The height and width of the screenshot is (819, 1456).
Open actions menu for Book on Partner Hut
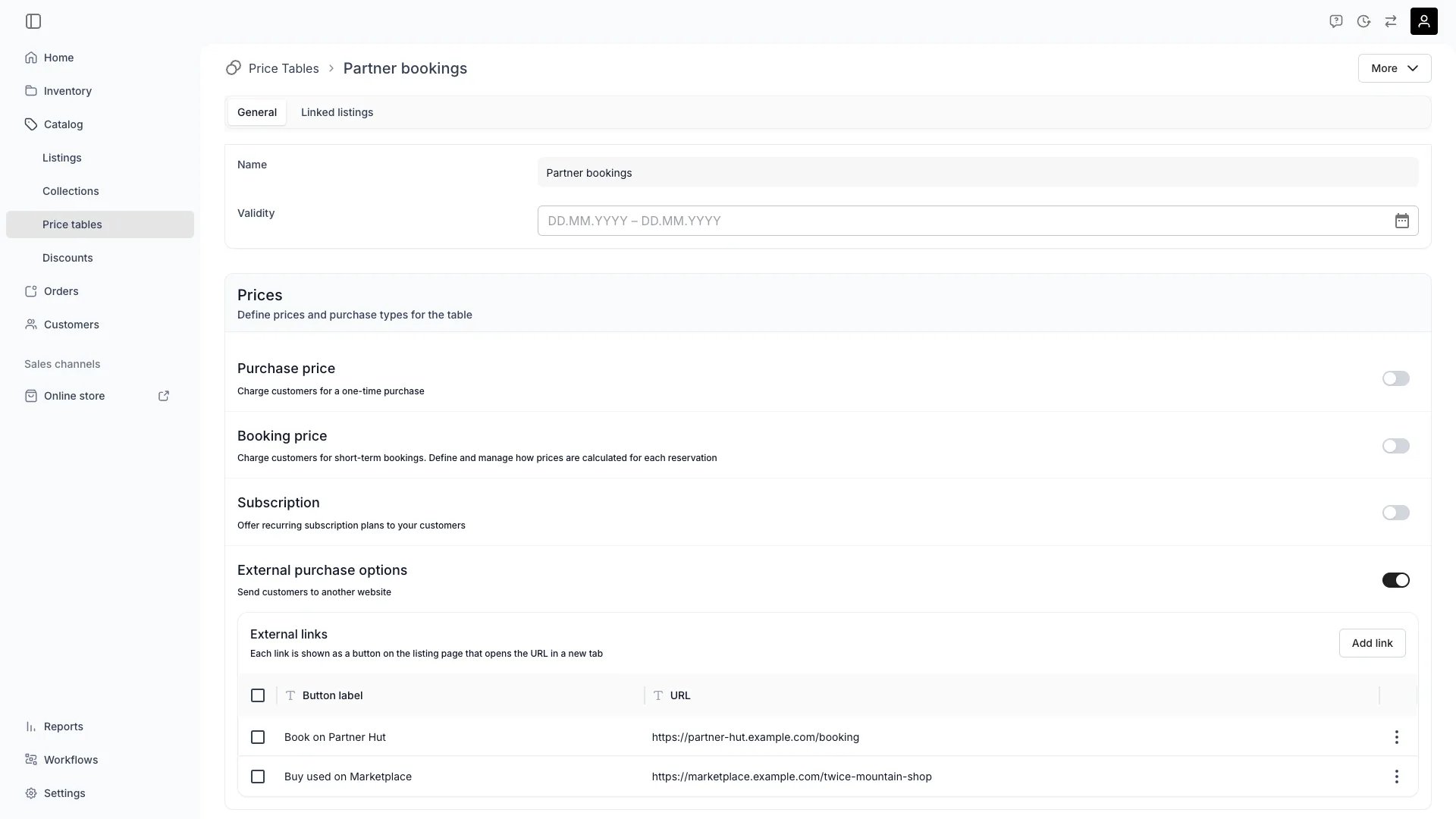click(1396, 737)
